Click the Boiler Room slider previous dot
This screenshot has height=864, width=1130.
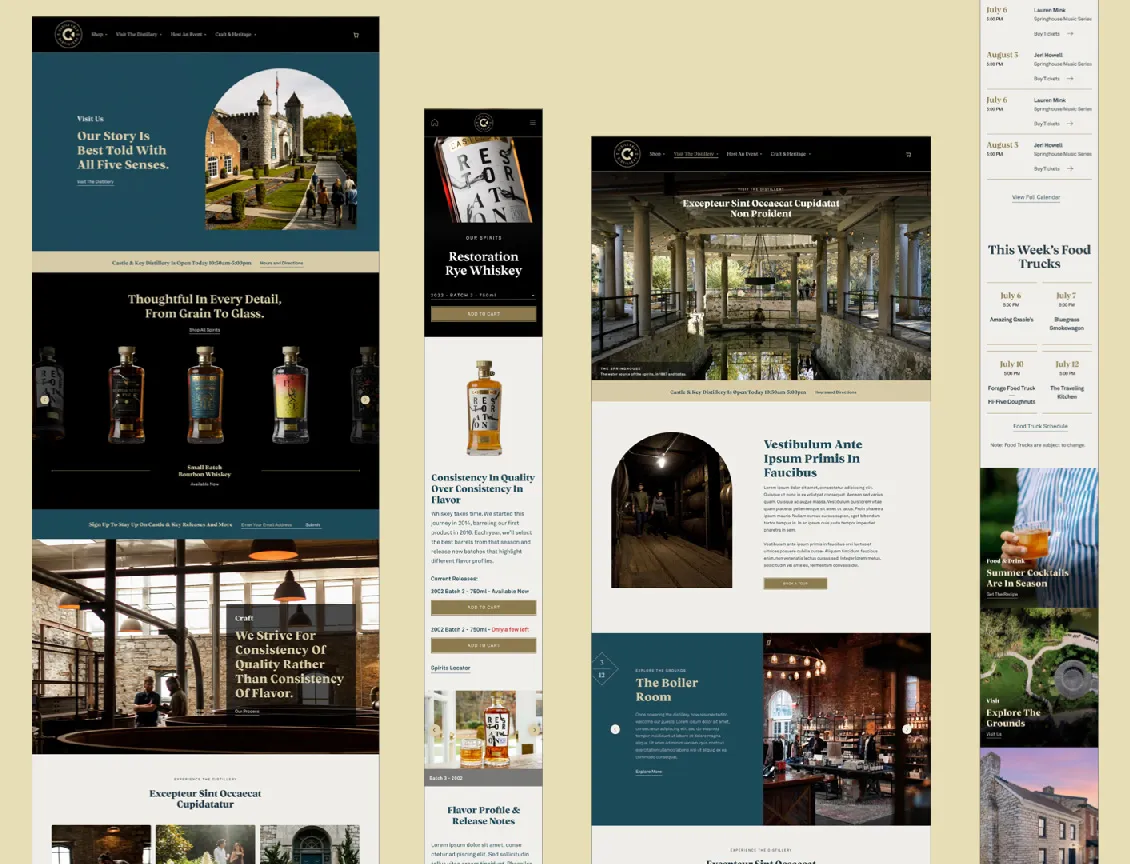[x=615, y=729]
